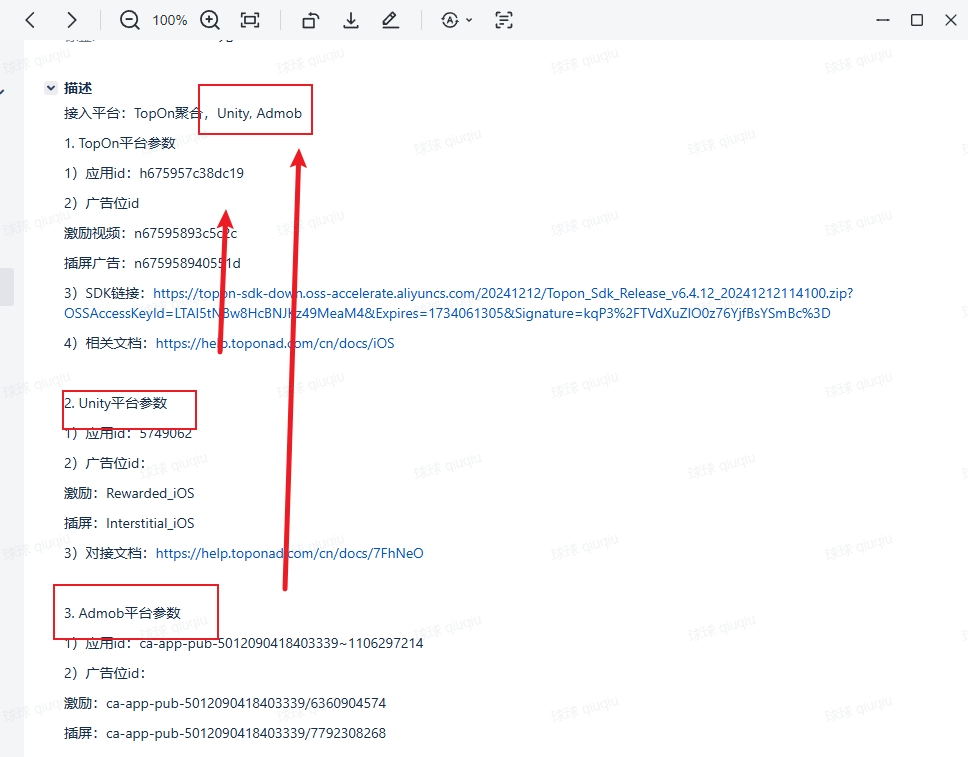This screenshot has width=968, height=757.
Task: Close the image viewer window
Action: (951, 20)
